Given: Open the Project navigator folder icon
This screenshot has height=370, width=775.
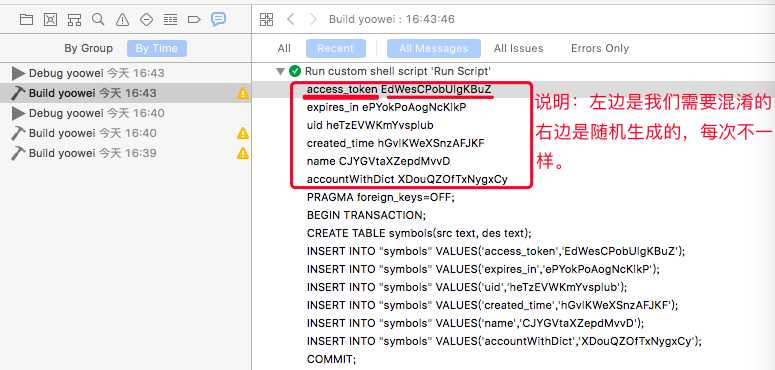Looking at the screenshot, I should click(26, 19).
